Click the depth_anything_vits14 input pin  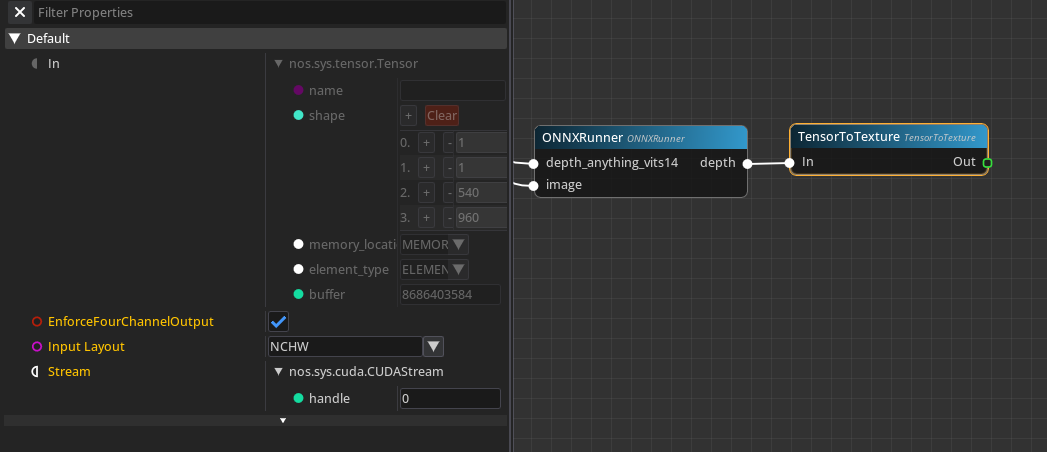coord(533,163)
